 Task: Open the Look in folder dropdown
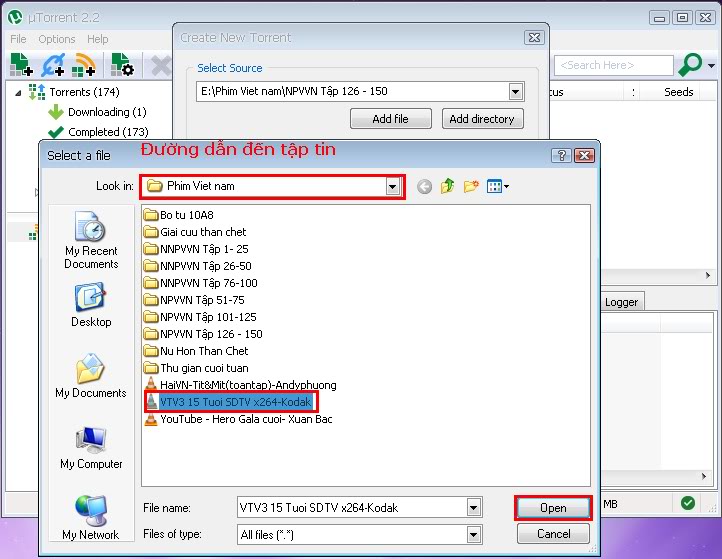click(x=392, y=187)
